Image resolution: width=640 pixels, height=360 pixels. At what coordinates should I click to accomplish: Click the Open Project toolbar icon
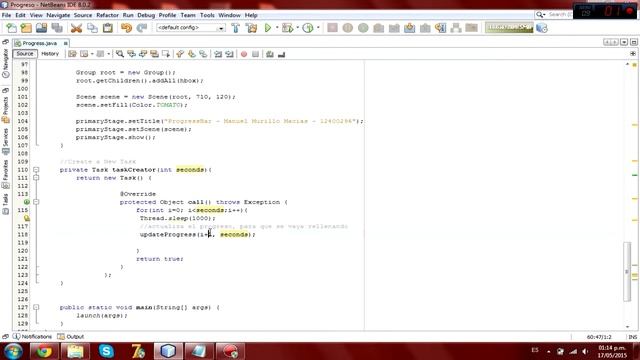41,28
